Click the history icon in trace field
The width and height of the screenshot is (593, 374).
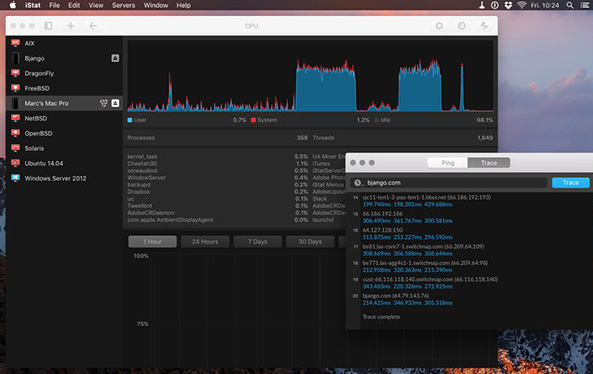(x=358, y=183)
